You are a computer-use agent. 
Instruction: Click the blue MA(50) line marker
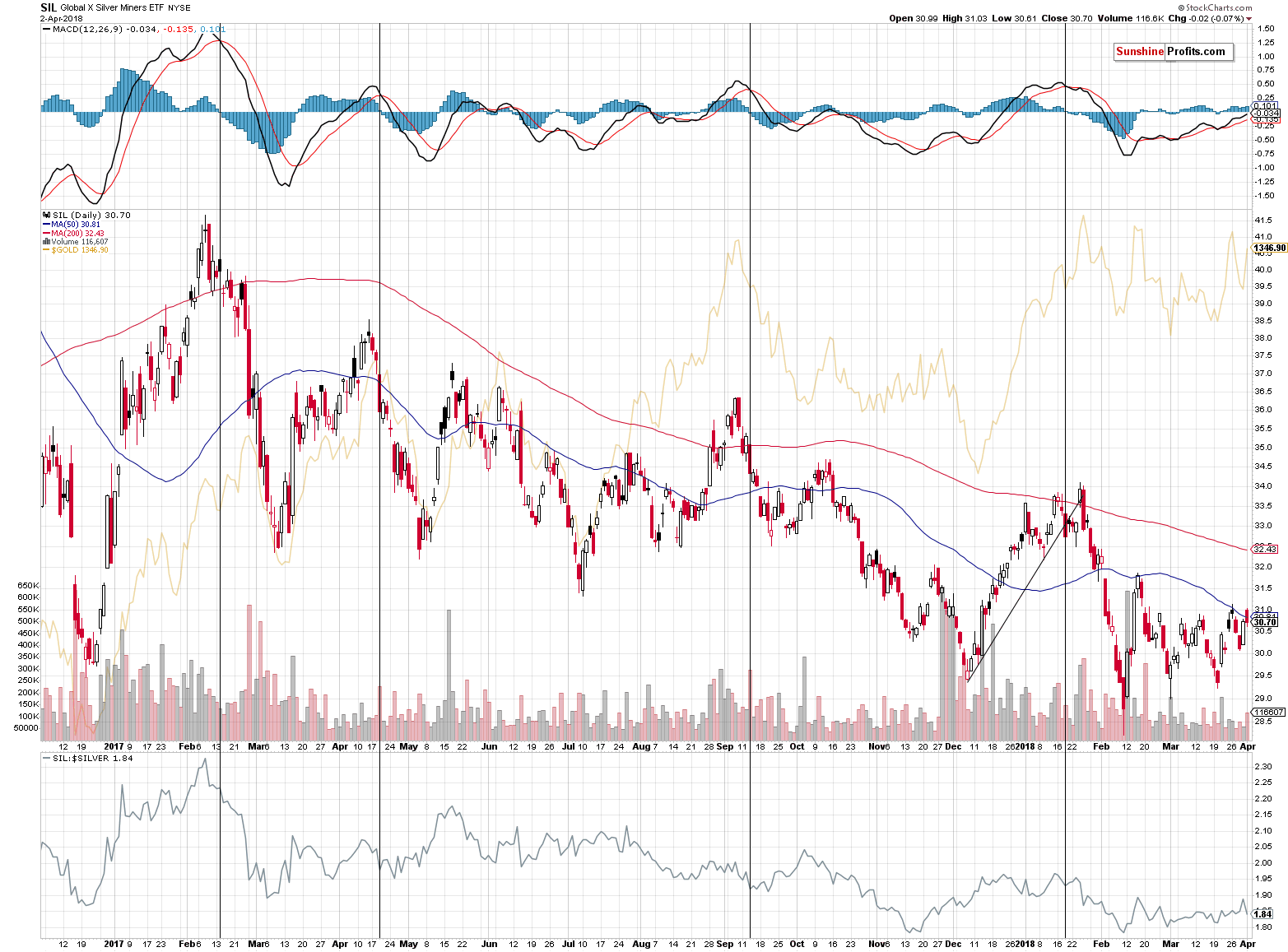[x=46, y=224]
